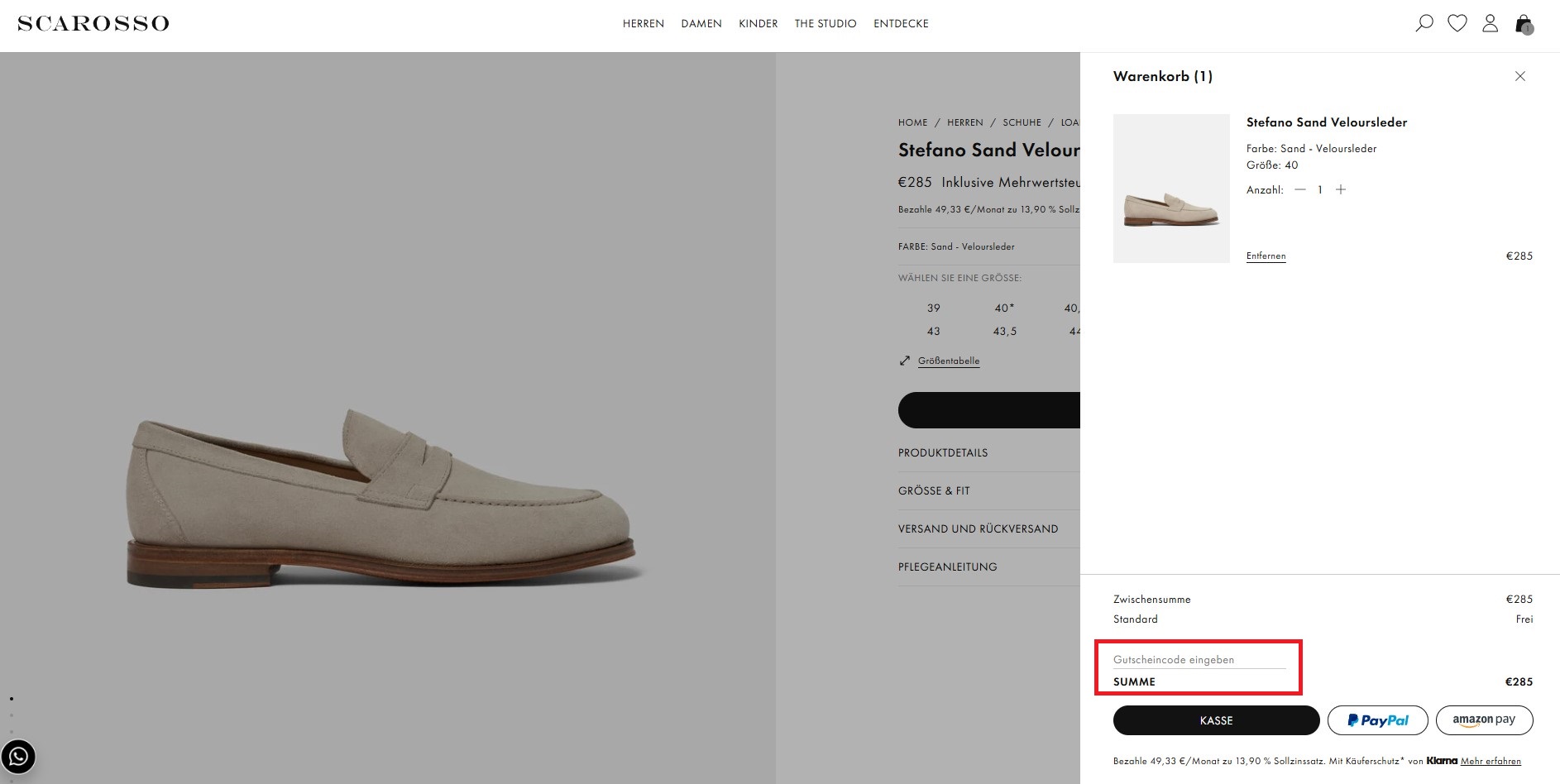Click the Gutscheincode eingeben field
1560x784 pixels.
(x=1199, y=659)
